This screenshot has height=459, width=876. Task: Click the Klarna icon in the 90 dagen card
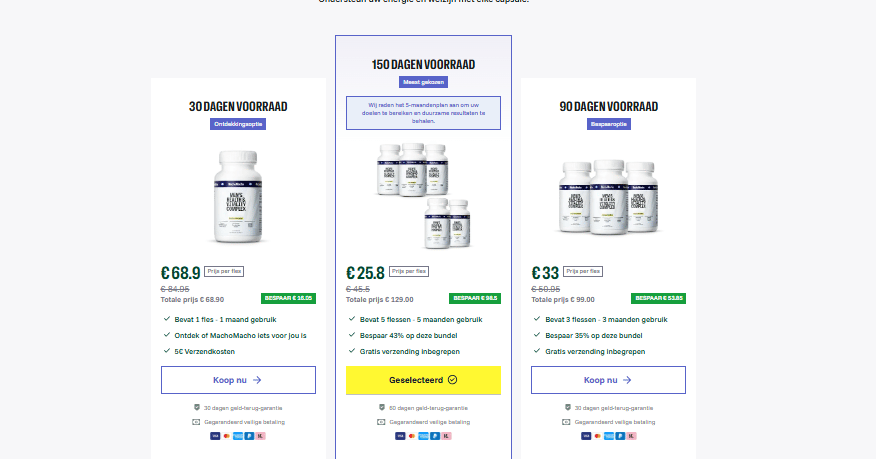pyautogui.click(x=631, y=436)
